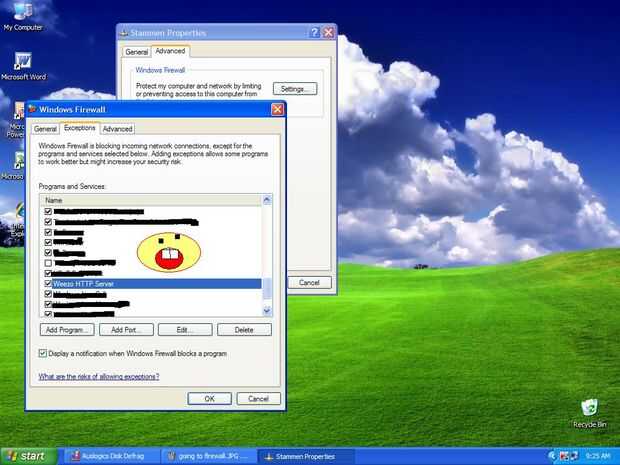Select Advanced tab in Stammen Properties
620x465 pixels.
(170, 51)
